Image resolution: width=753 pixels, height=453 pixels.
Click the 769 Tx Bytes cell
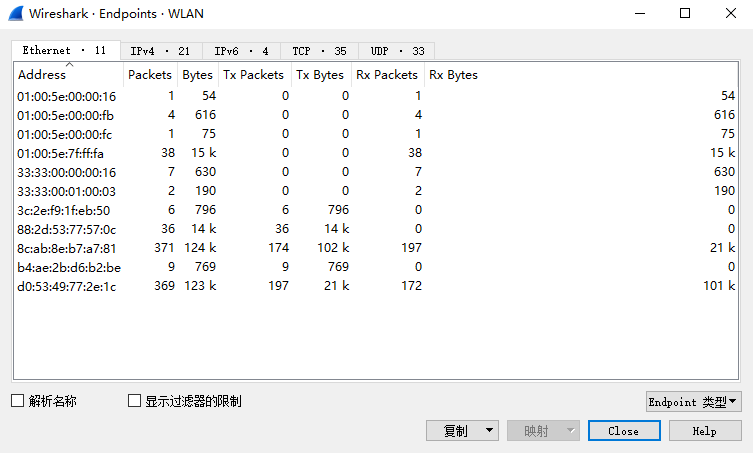tap(339, 267)
